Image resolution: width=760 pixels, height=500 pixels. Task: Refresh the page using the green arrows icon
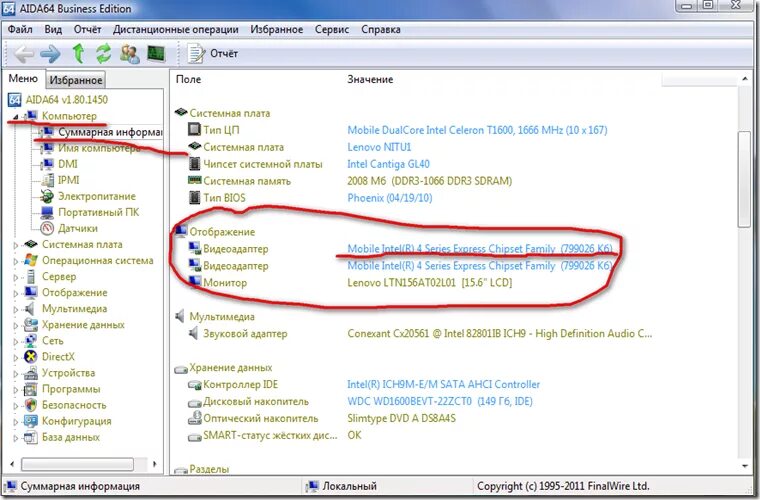click(103, 53)
